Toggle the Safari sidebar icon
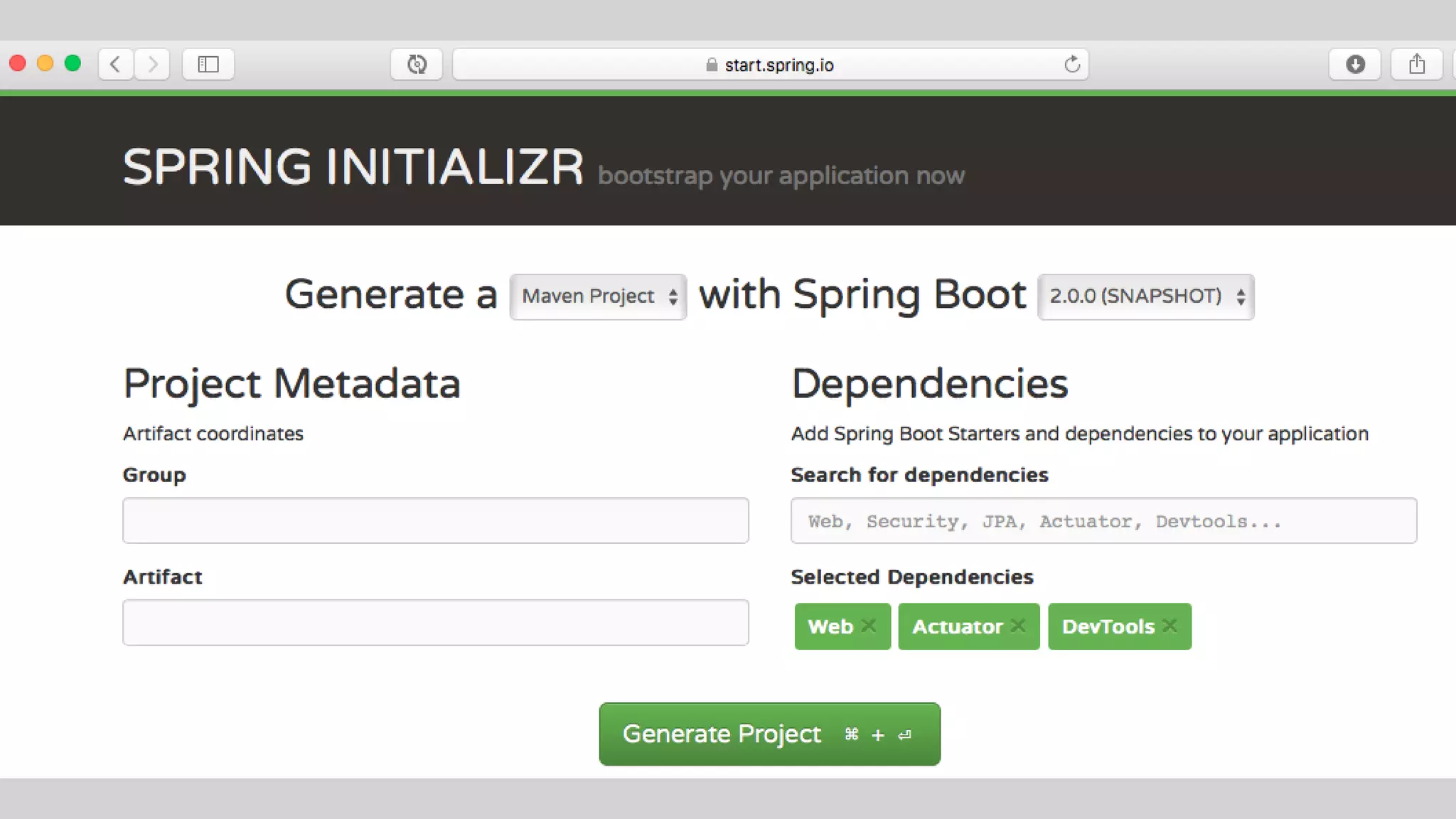 click(208, 64)
